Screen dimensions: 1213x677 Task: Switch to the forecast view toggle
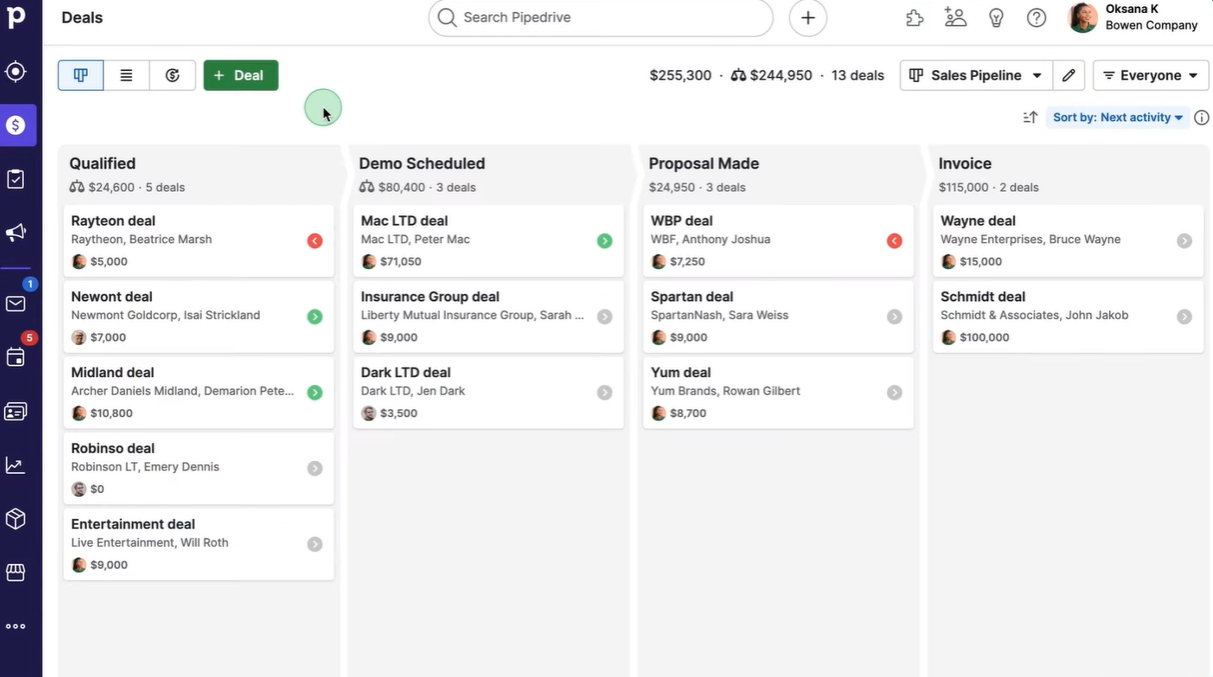172,75
